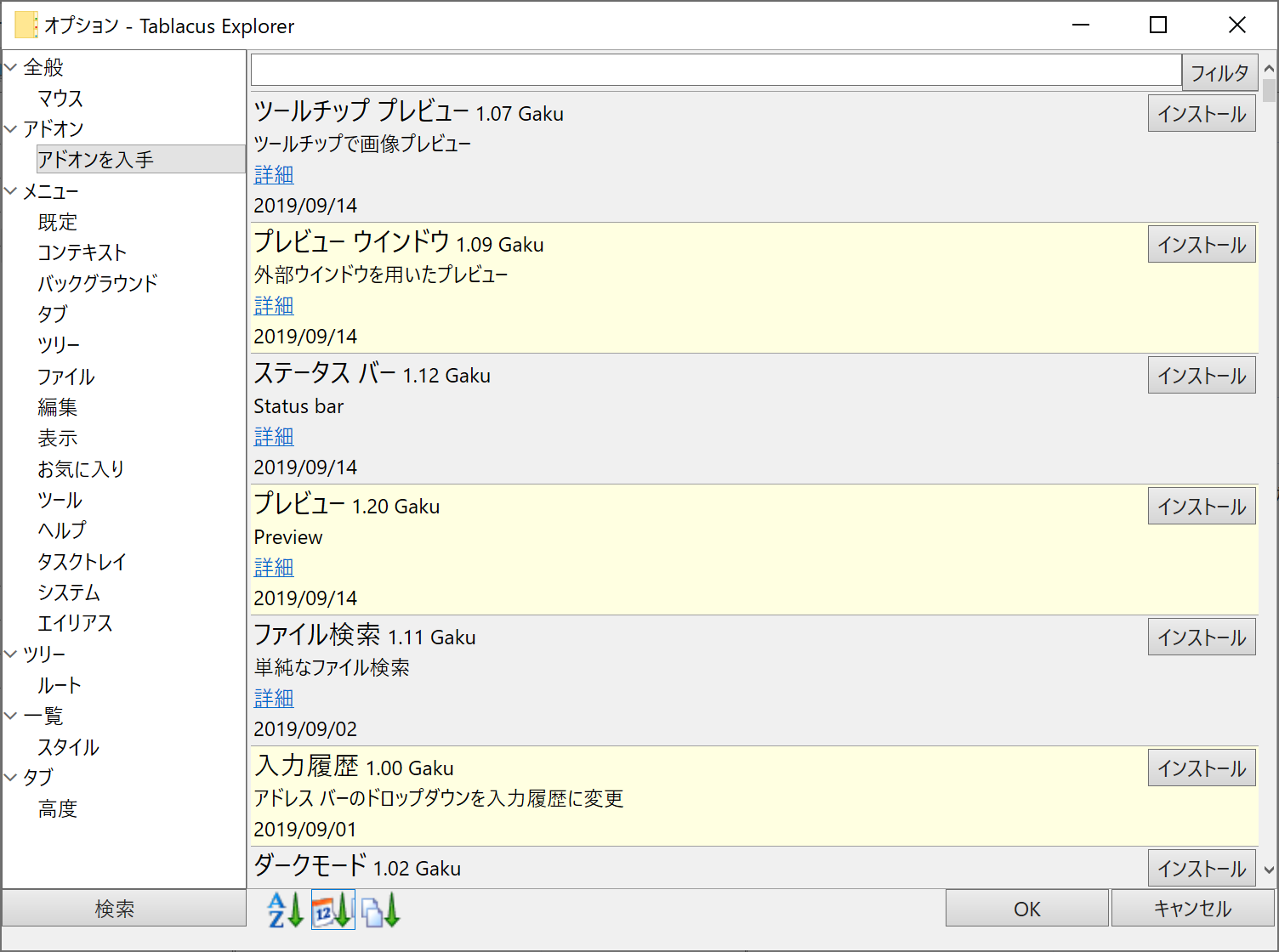
Task: Click the folder icon in title bar
Action: [x=26, y=25]
